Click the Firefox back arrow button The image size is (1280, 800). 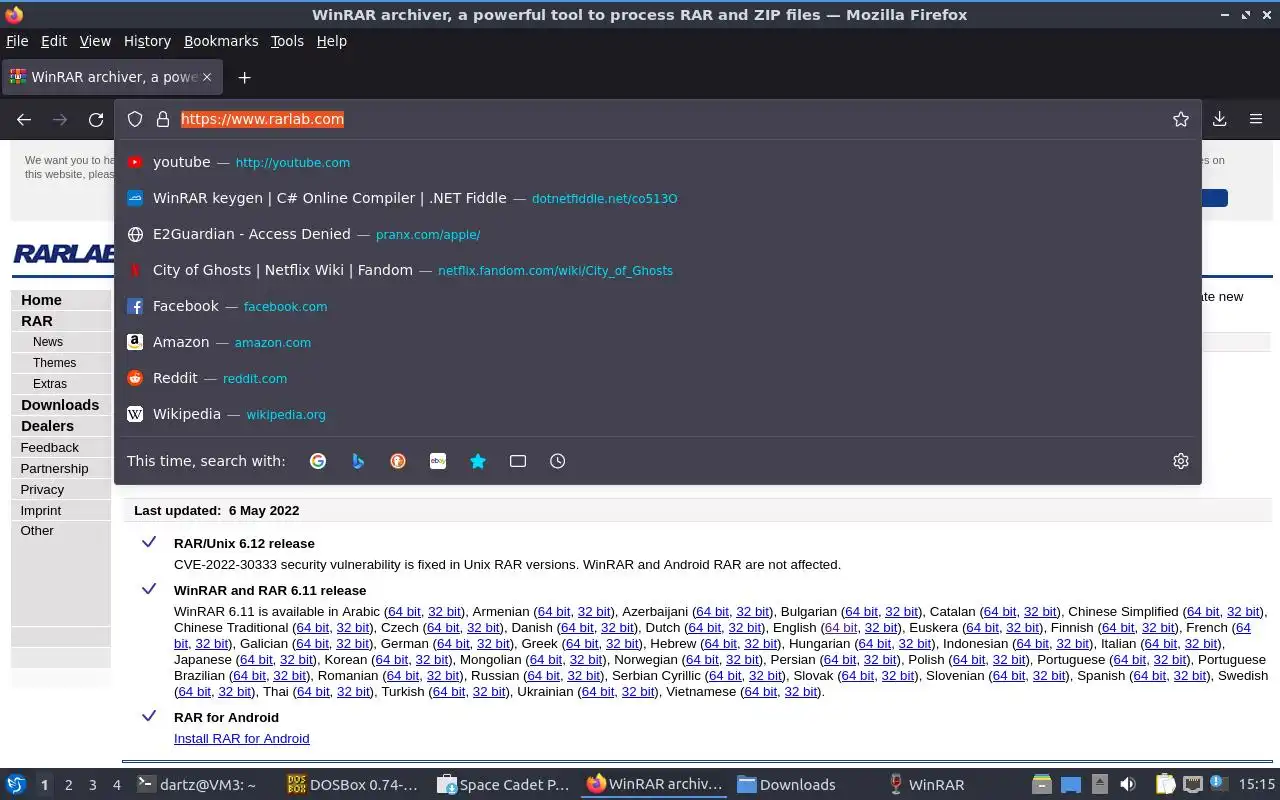[x=24, y=119]
